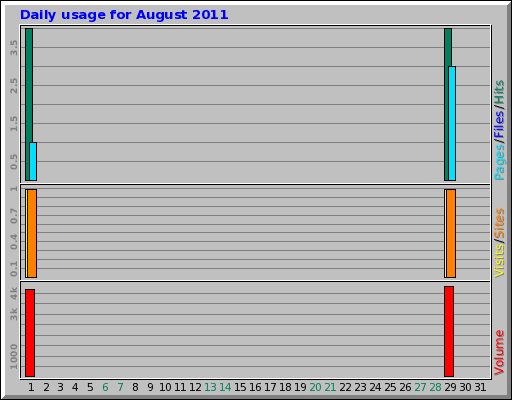Click green weekend day label 20
Image resolution: width=512 pixels, height=400 pixels.
pos(315,387)
